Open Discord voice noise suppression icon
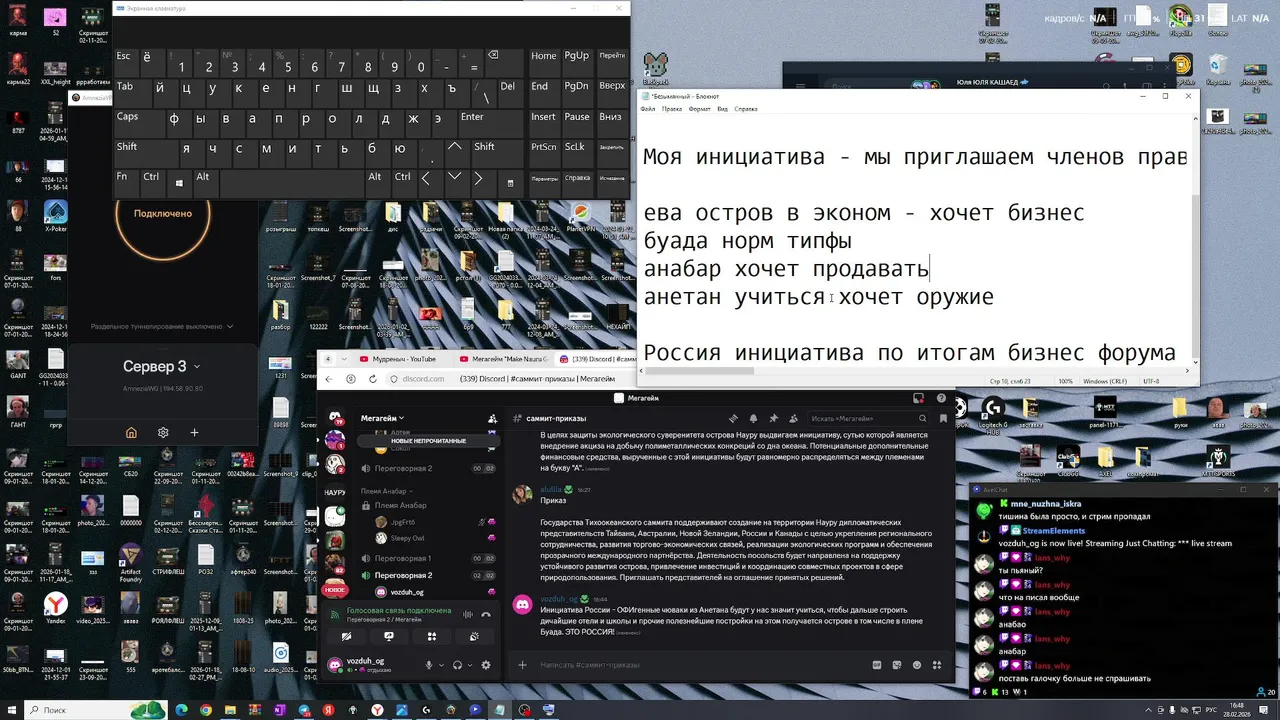Image resolution: width=1280 pixels, height=720 pixels. [x=468, y=614]
